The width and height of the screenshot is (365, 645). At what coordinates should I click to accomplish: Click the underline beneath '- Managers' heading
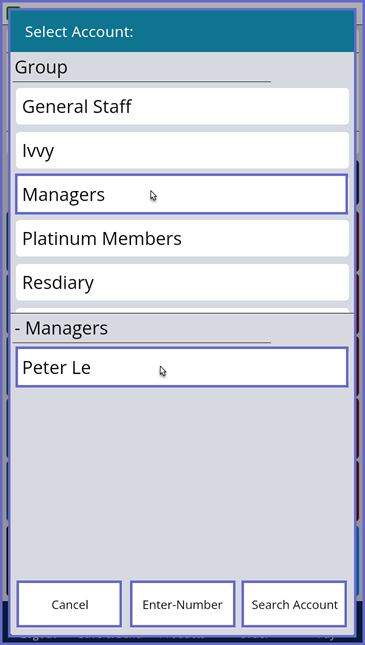point(142,342)
